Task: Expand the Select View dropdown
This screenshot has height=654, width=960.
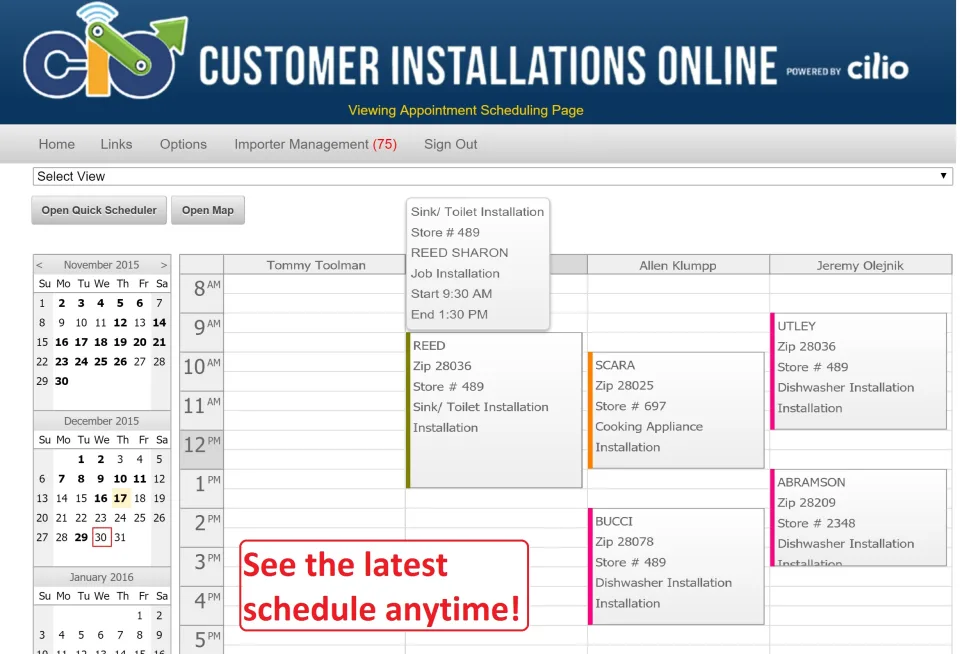Action: click(x=492, y=176)
